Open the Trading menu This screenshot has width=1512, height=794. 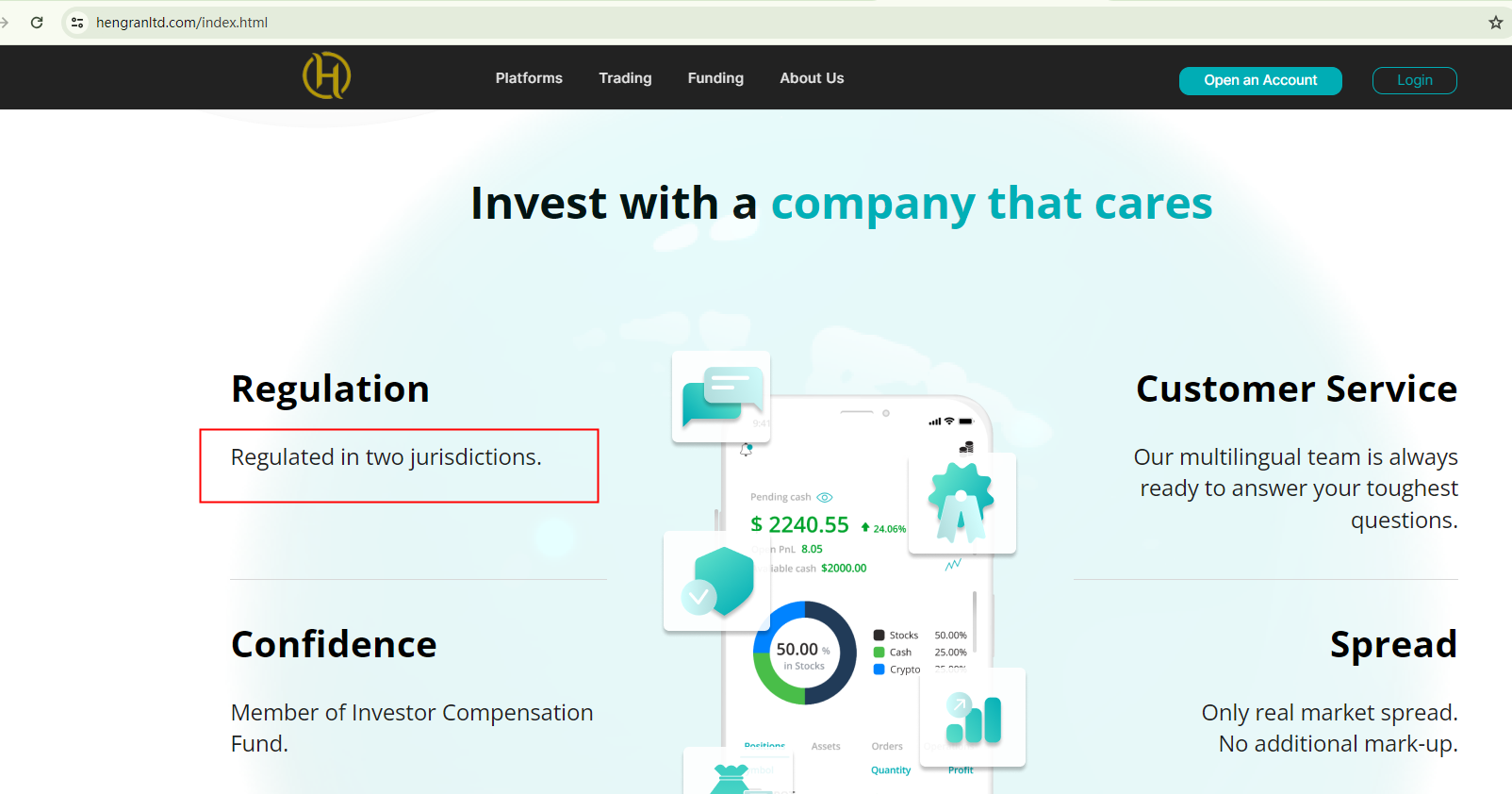click(x=625, y=78)
